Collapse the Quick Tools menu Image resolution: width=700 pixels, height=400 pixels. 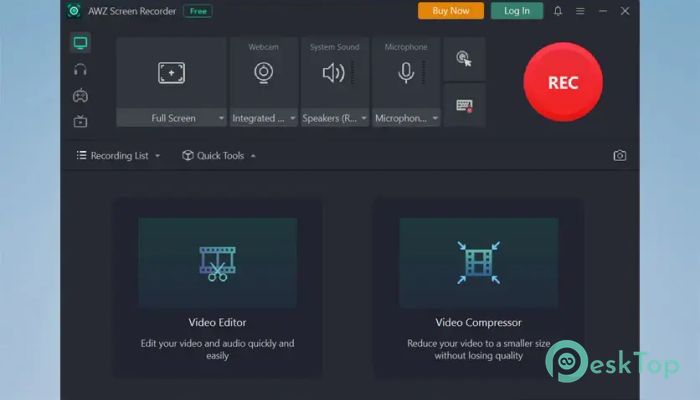pos(219,155)
